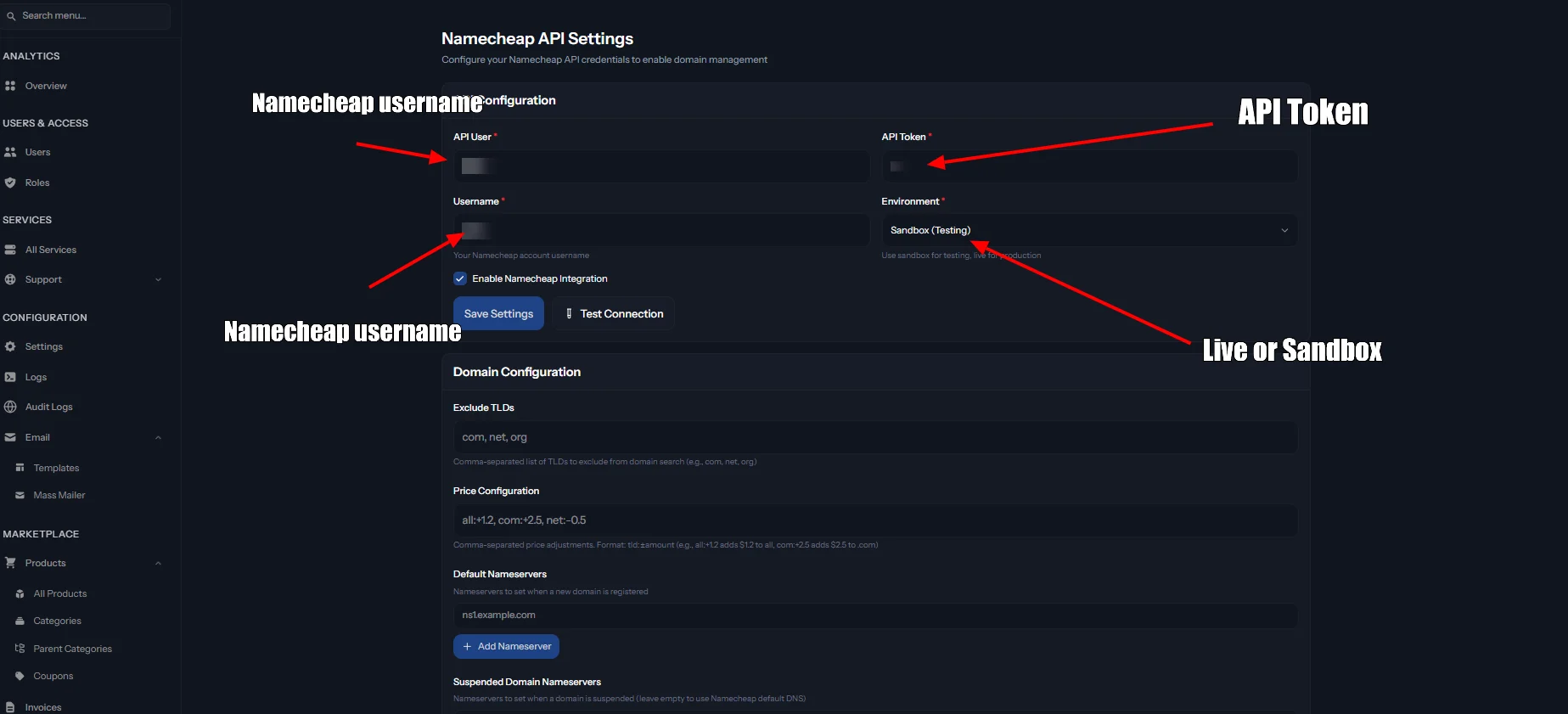Click the All Services server icon
The height and width of the screenshot is (714, 1568).
(10, 250)
